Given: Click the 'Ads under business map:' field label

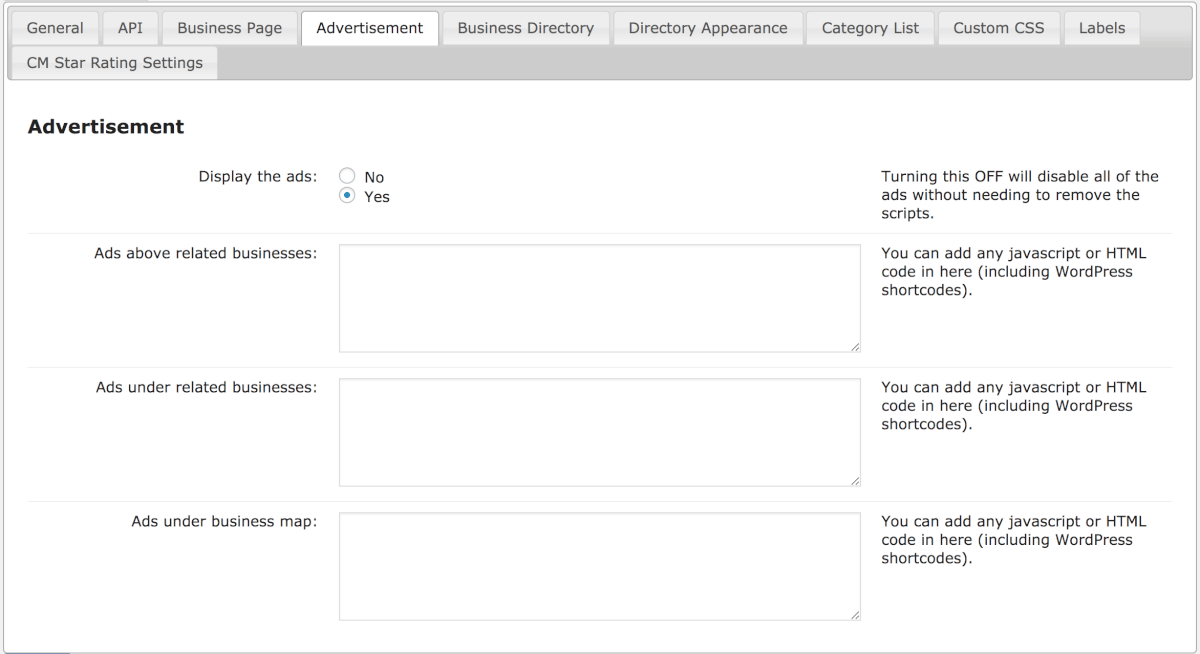Looking at the screenshot, I should point(224,521).
